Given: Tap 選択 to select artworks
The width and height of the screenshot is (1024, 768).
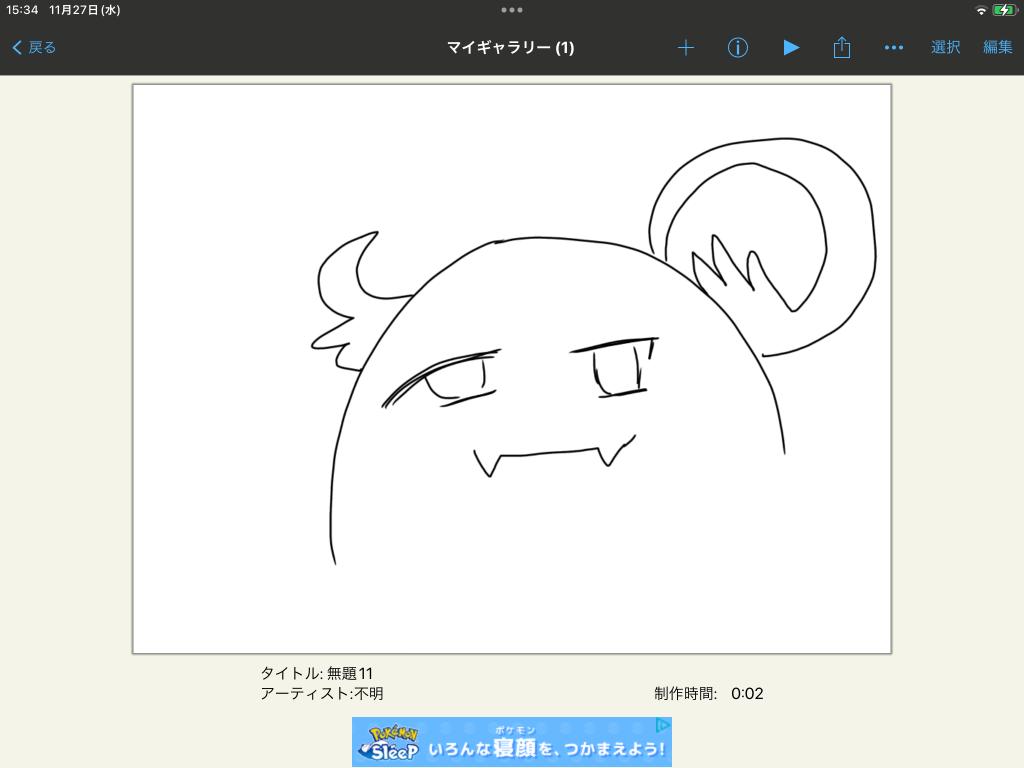Looking at the screenshot, I should pos(945,47).
